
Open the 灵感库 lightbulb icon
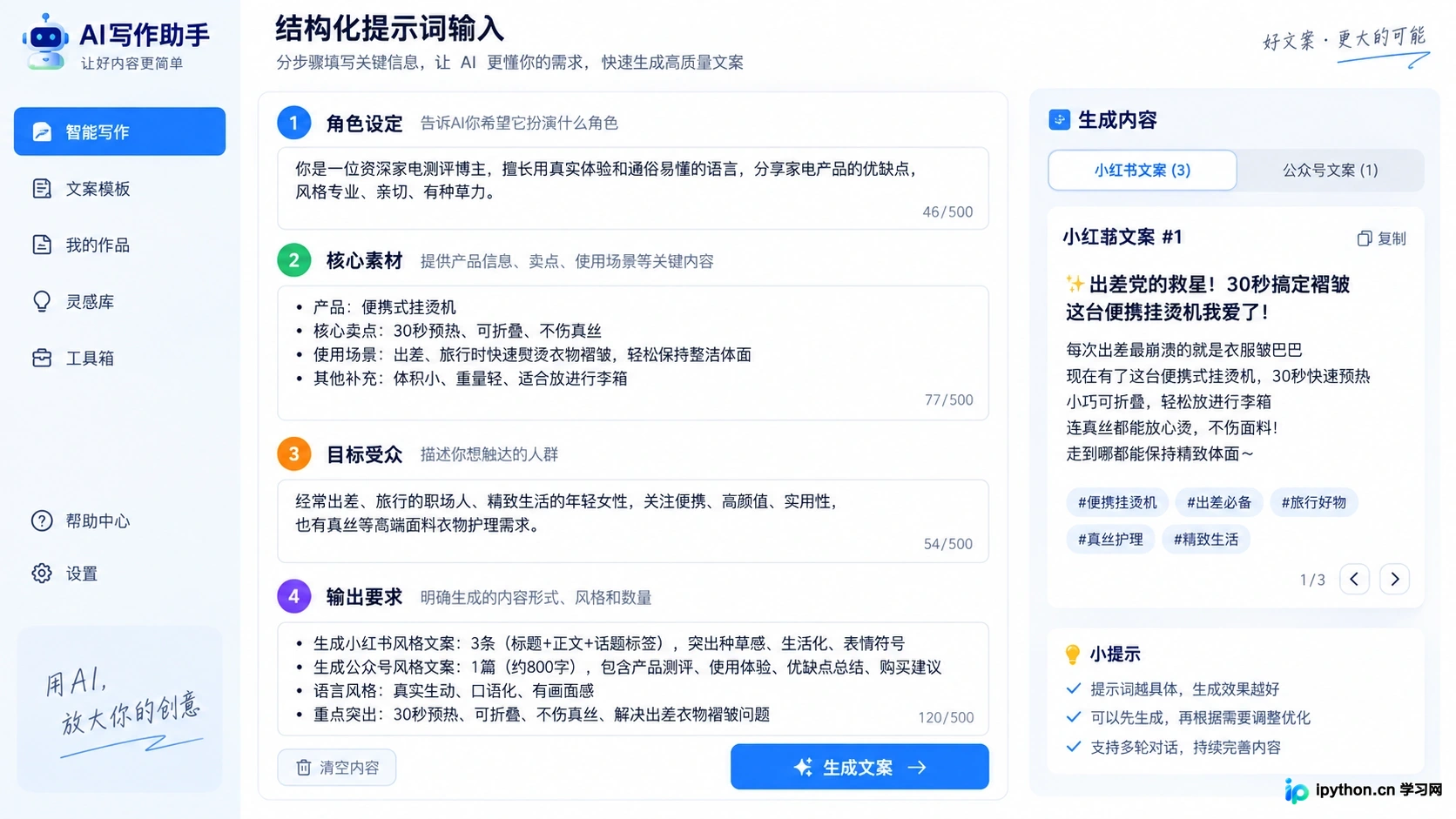[42, 302]
